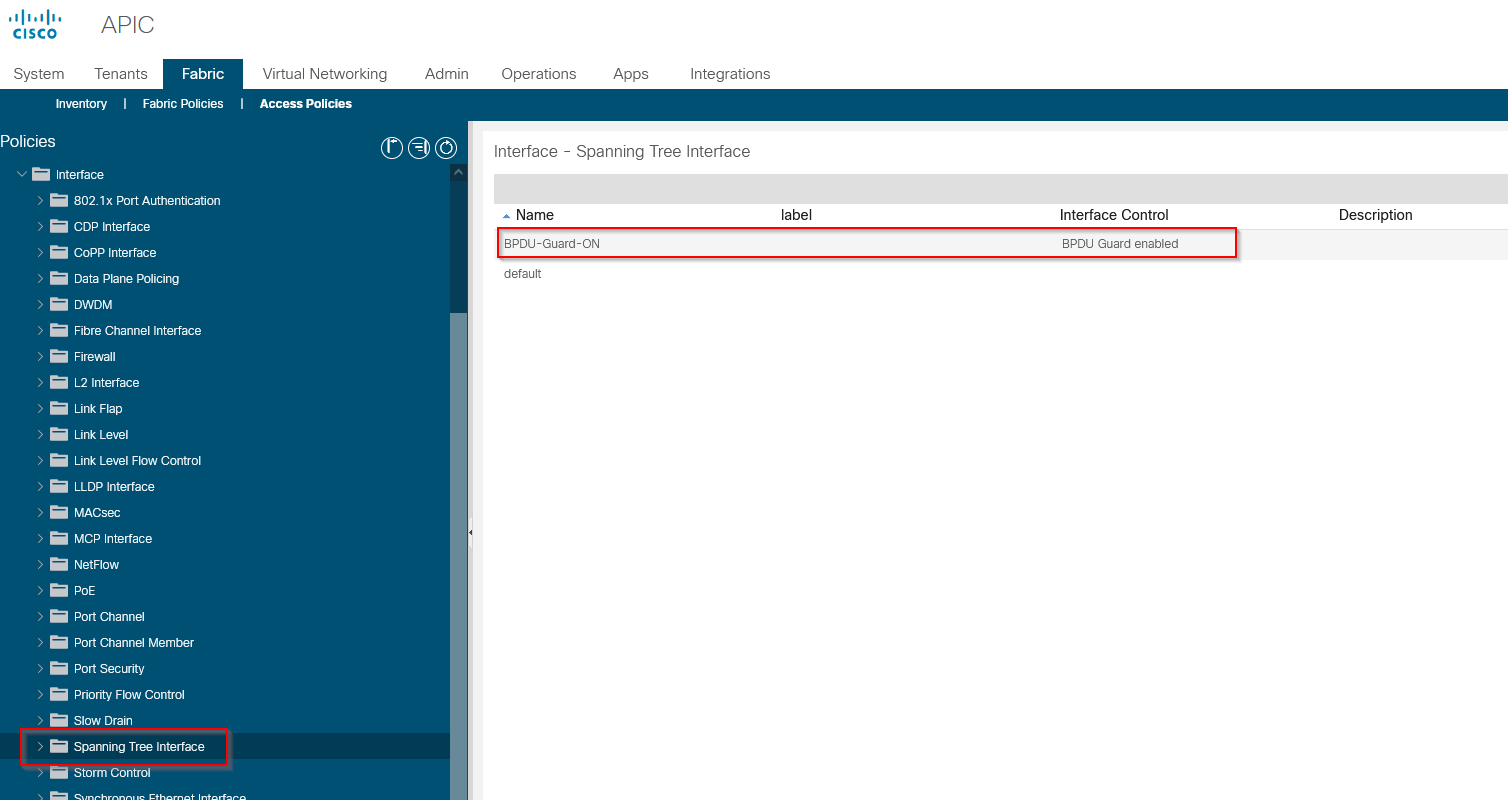Sort by the Name column header
This screenshot has height=800, width=1508.
point(535,215)
